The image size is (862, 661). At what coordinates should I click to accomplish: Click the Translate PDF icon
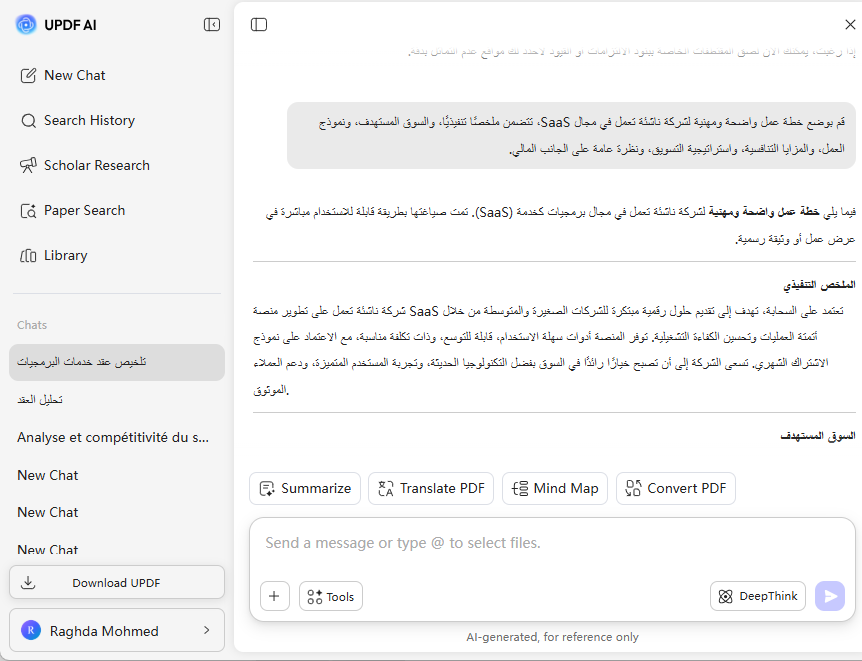(x=386, y=488)
